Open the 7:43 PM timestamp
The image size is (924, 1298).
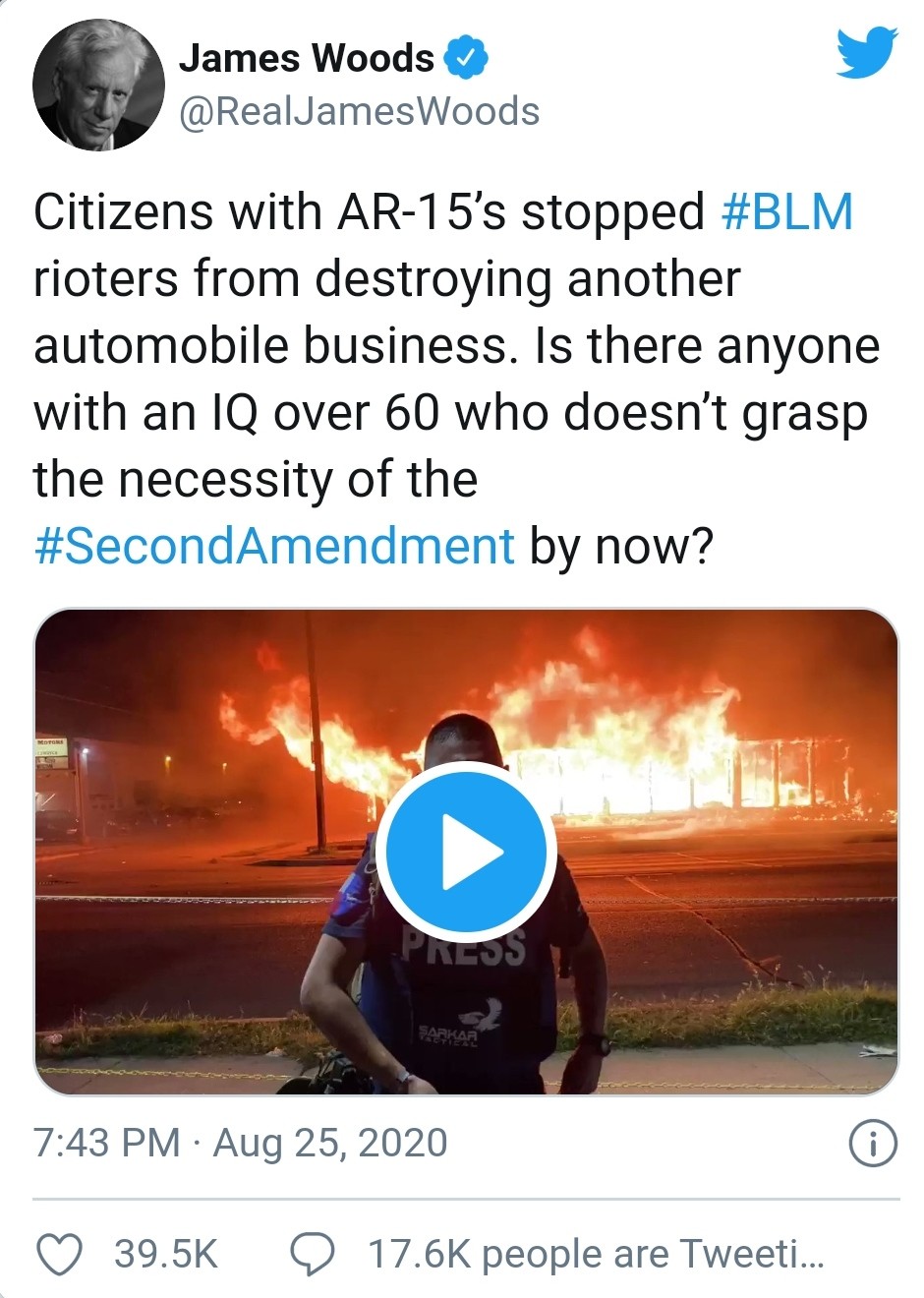pos(106,1144)
